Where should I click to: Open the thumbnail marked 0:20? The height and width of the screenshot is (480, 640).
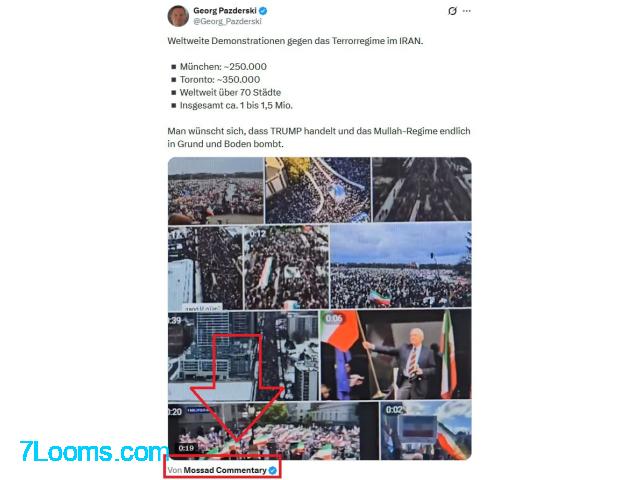(273, 431)
